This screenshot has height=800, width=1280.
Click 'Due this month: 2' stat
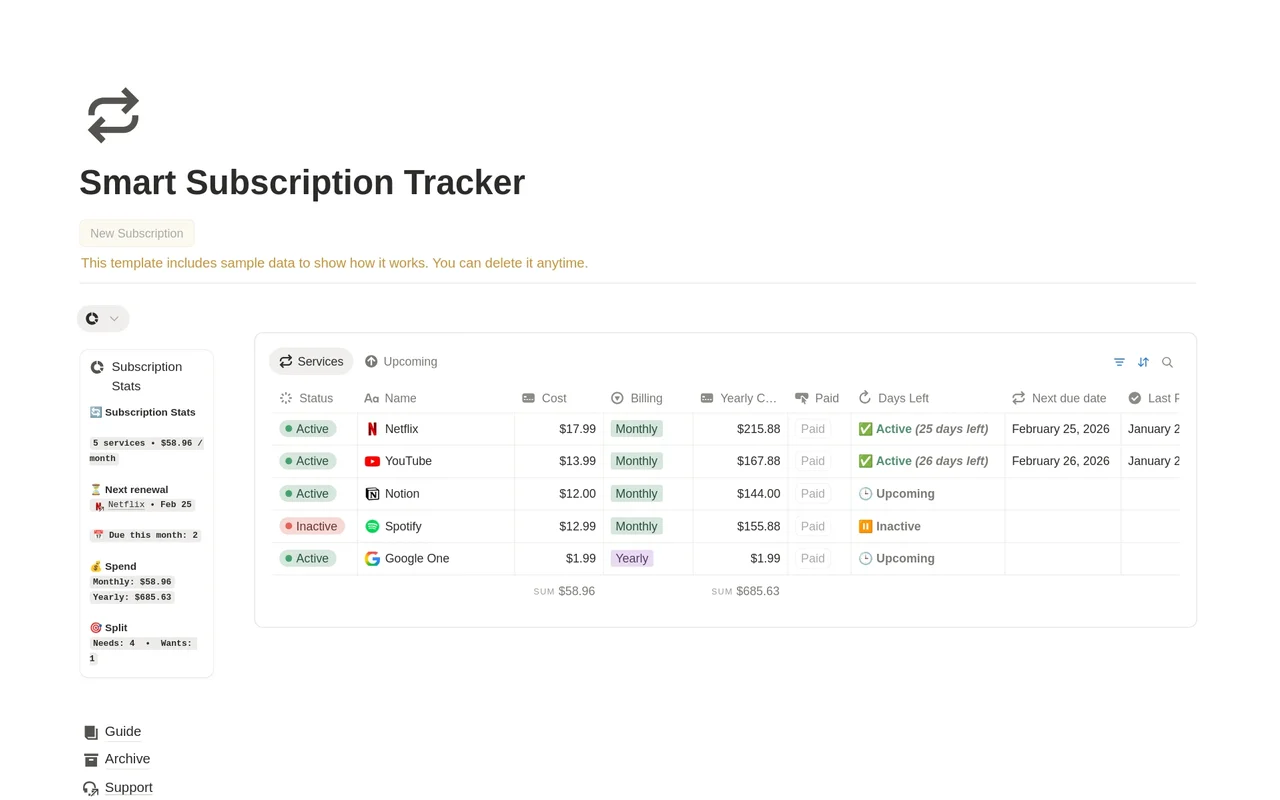145,535
